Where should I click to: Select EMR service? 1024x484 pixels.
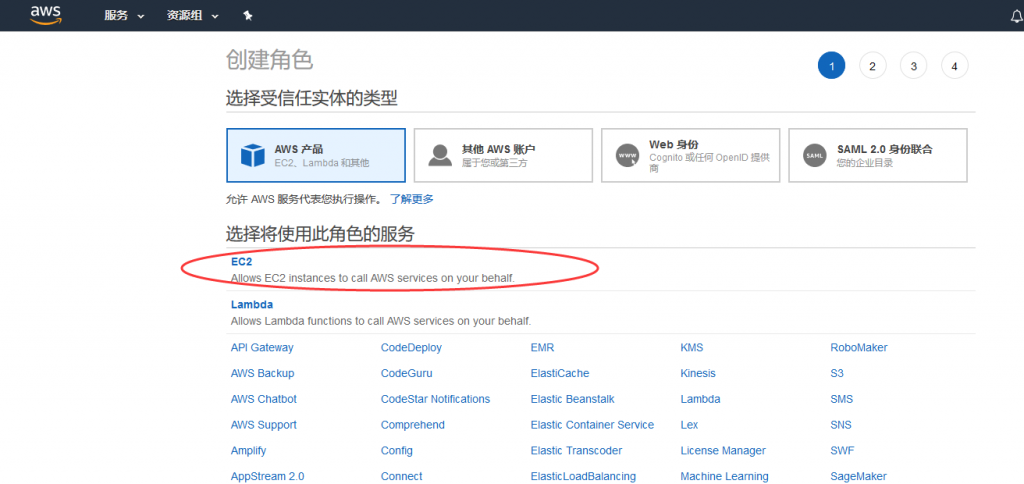(543, 347)
